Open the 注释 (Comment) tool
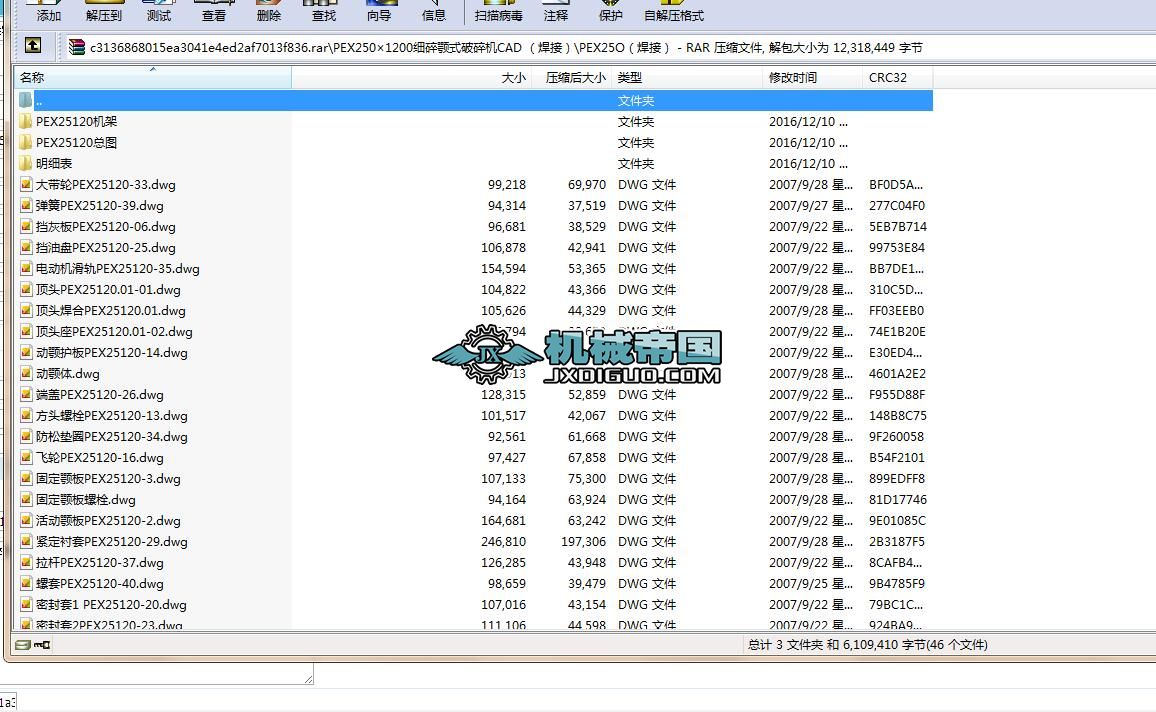Image resolution: width=1156 pixels, height=712 pixels. (x=556, y=12)
